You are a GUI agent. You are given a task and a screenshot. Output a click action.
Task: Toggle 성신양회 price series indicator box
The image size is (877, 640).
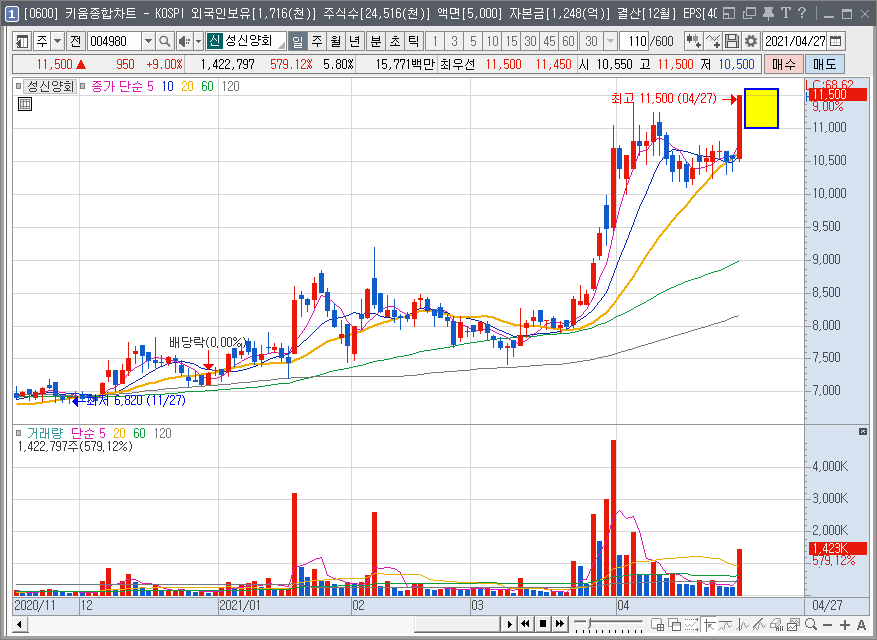point(18,86)
